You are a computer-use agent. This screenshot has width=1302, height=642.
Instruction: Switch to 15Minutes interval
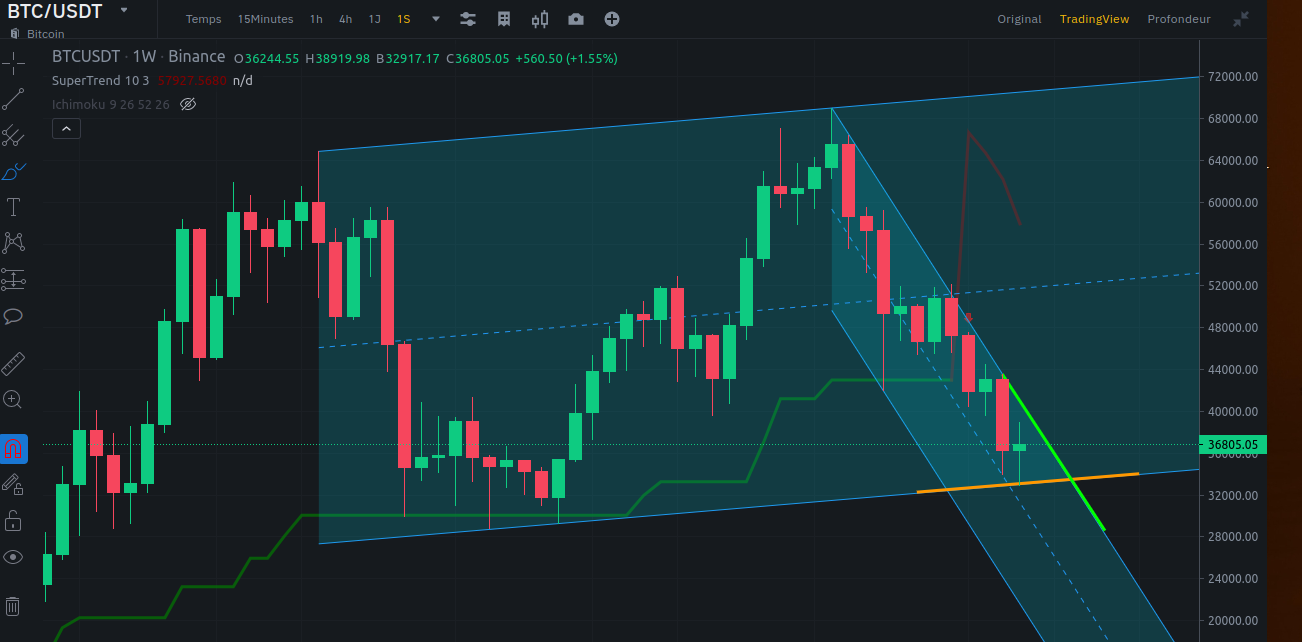coord(265,19)
